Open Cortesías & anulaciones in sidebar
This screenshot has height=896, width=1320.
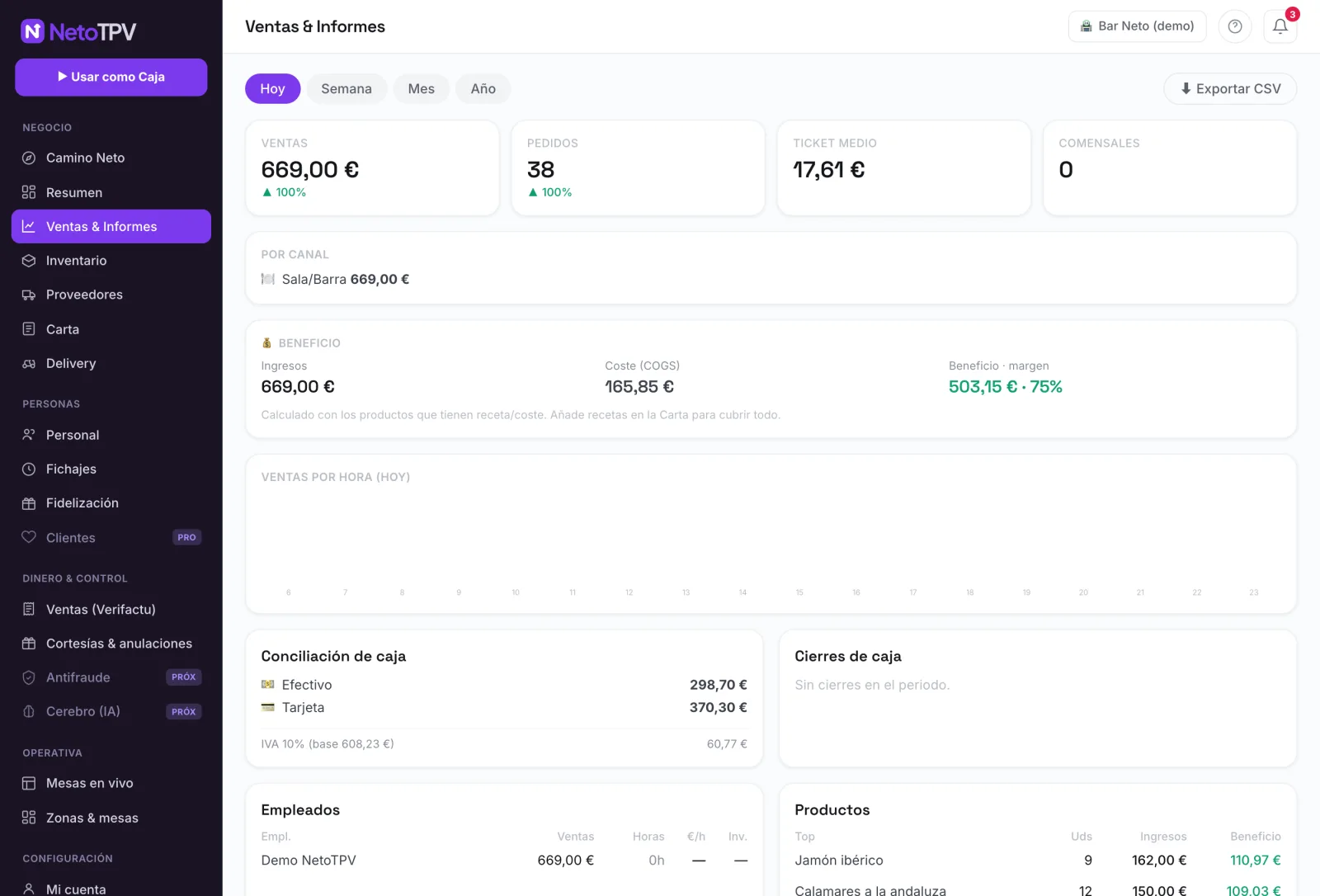(x=111, y=644)
